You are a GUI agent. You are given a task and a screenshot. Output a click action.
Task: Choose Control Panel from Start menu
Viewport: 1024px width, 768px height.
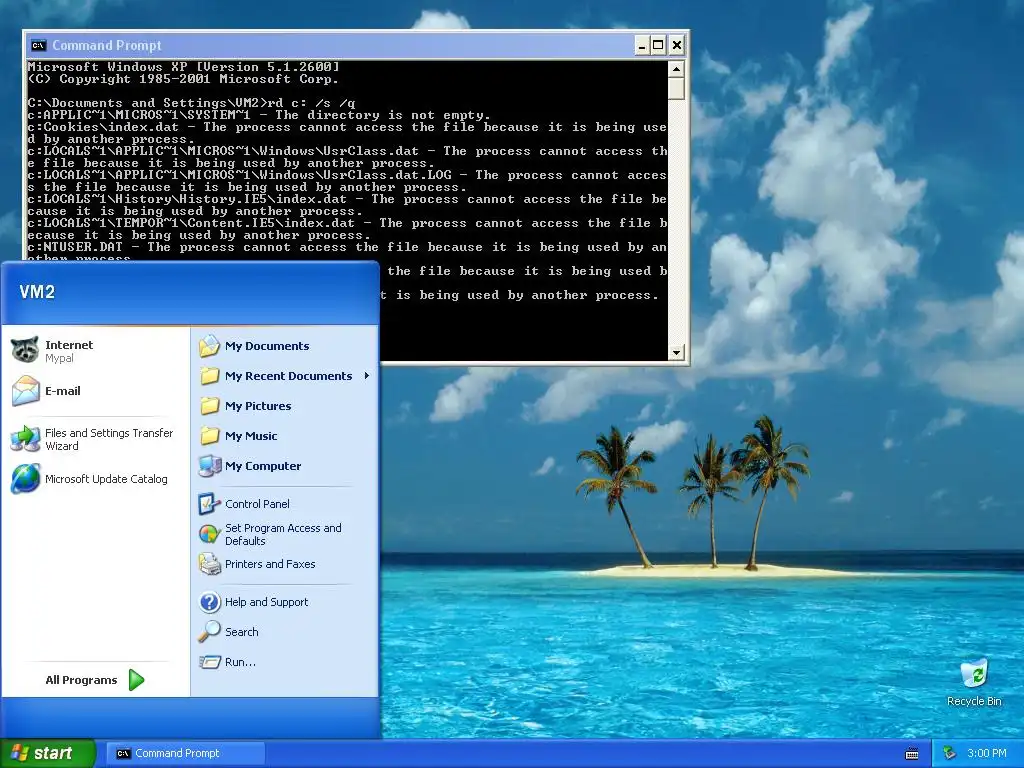pyautogui.click(x=285, y=504)
